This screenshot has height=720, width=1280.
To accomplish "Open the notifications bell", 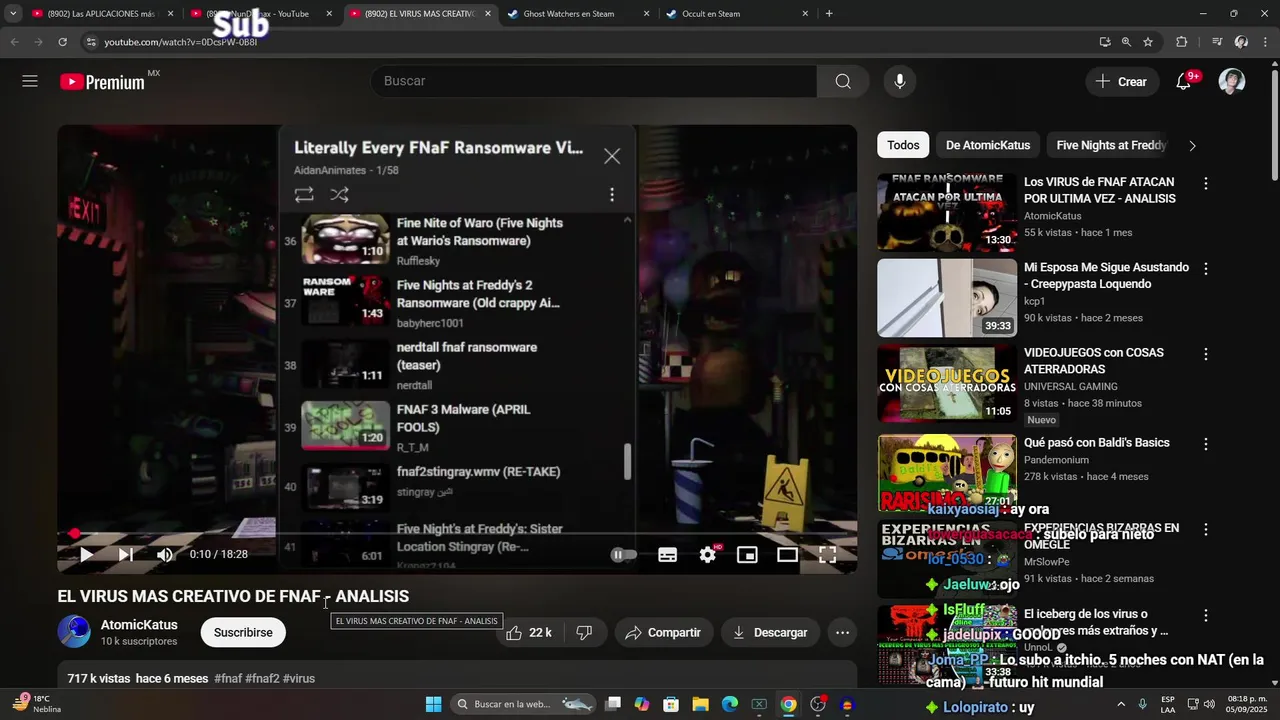I will [1184, 82].
